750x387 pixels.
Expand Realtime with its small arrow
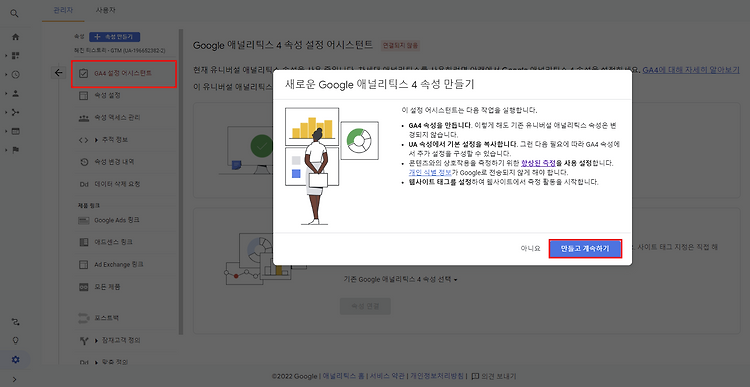[x=6, y=75]
